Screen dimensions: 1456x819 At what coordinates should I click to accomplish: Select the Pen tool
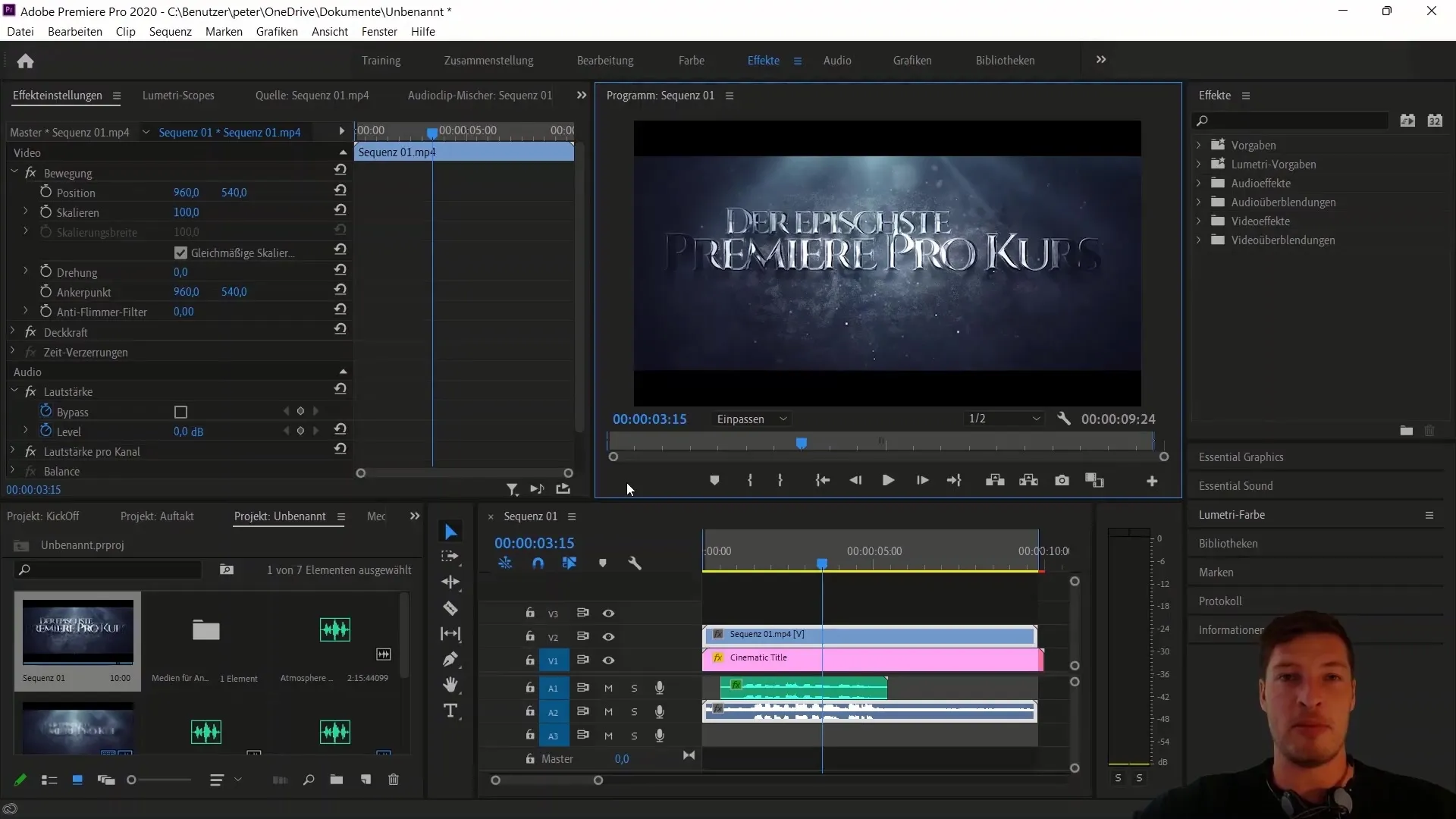(x=450, y=659)
